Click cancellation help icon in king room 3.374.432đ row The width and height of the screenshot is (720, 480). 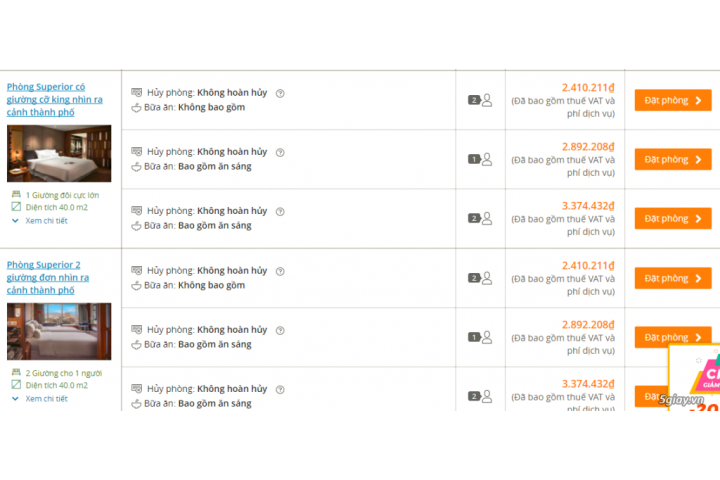[x=280, y=211]
